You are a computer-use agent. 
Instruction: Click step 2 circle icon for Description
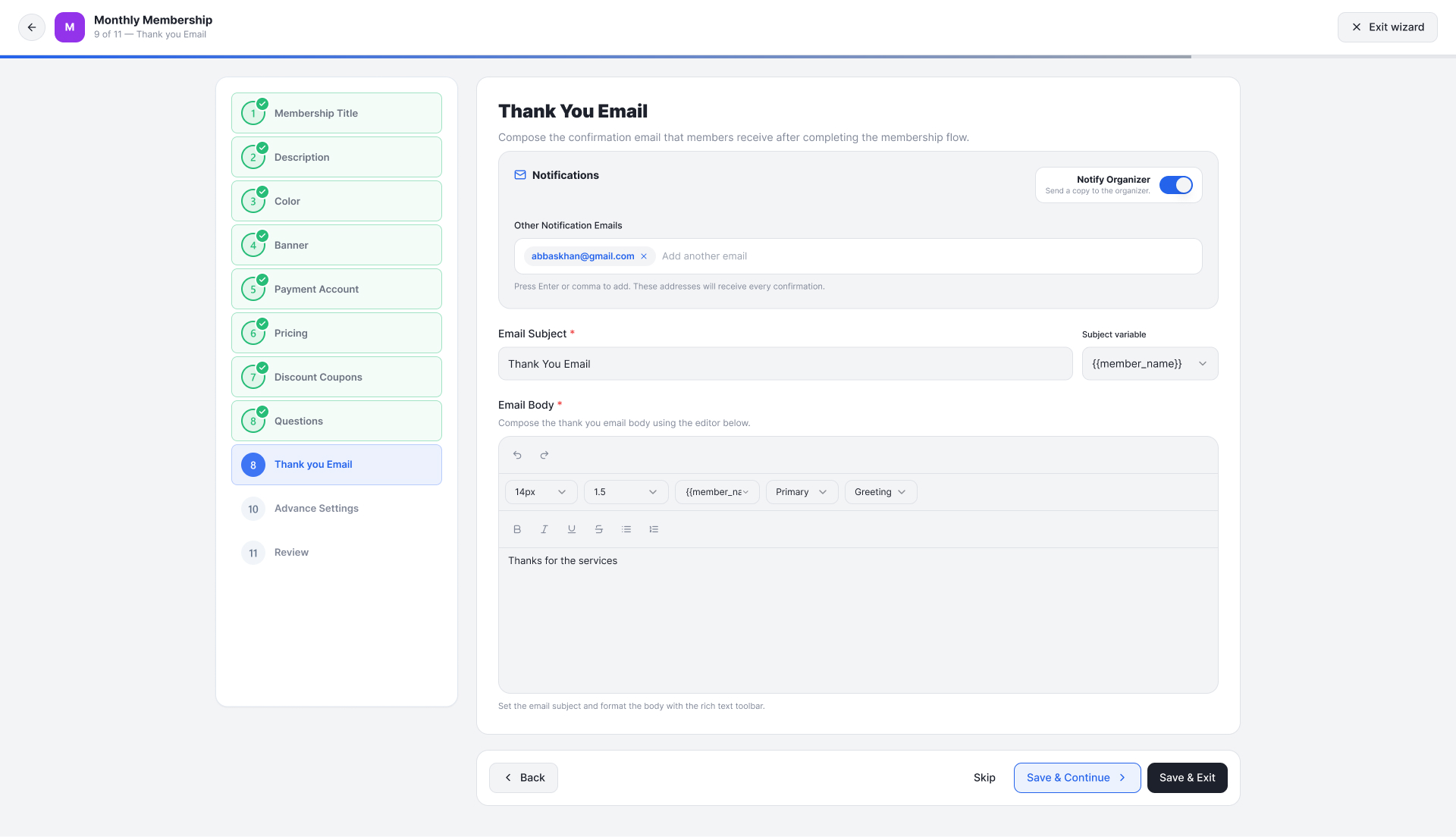[x=253, y=157]
